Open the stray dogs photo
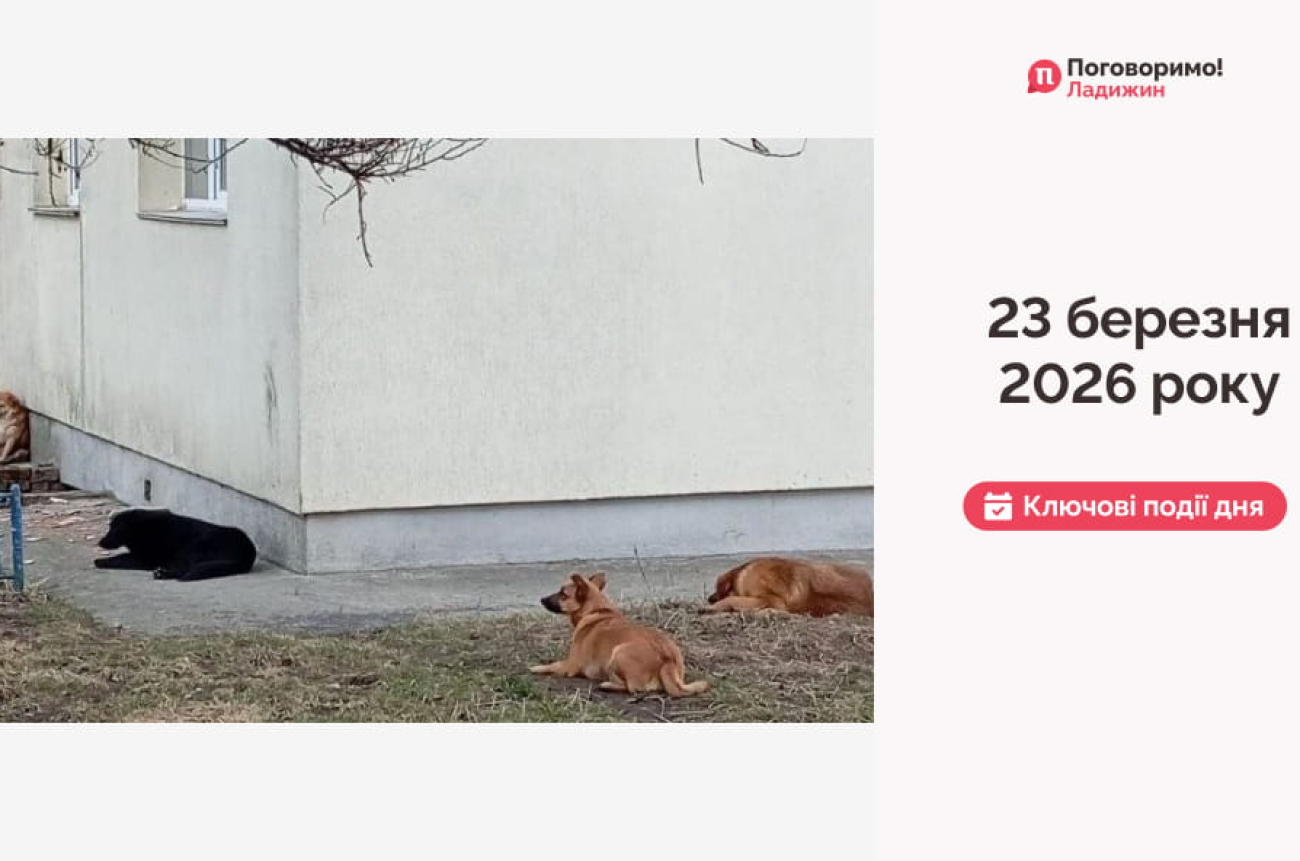Viewport: 1300px width, 861px height. [436, 430]
